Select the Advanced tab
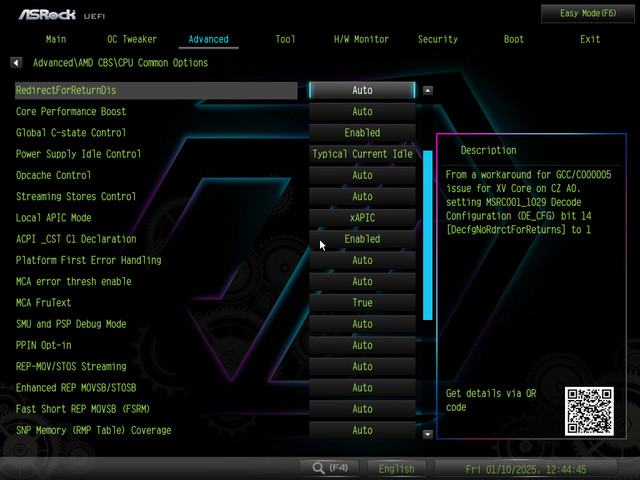The width and height of the screenshot is (640, 480). pos(209,39)
